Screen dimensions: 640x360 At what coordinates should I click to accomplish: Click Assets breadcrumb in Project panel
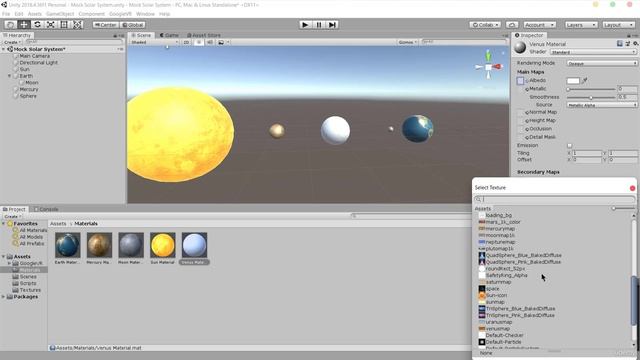click(x=58, y=224)
